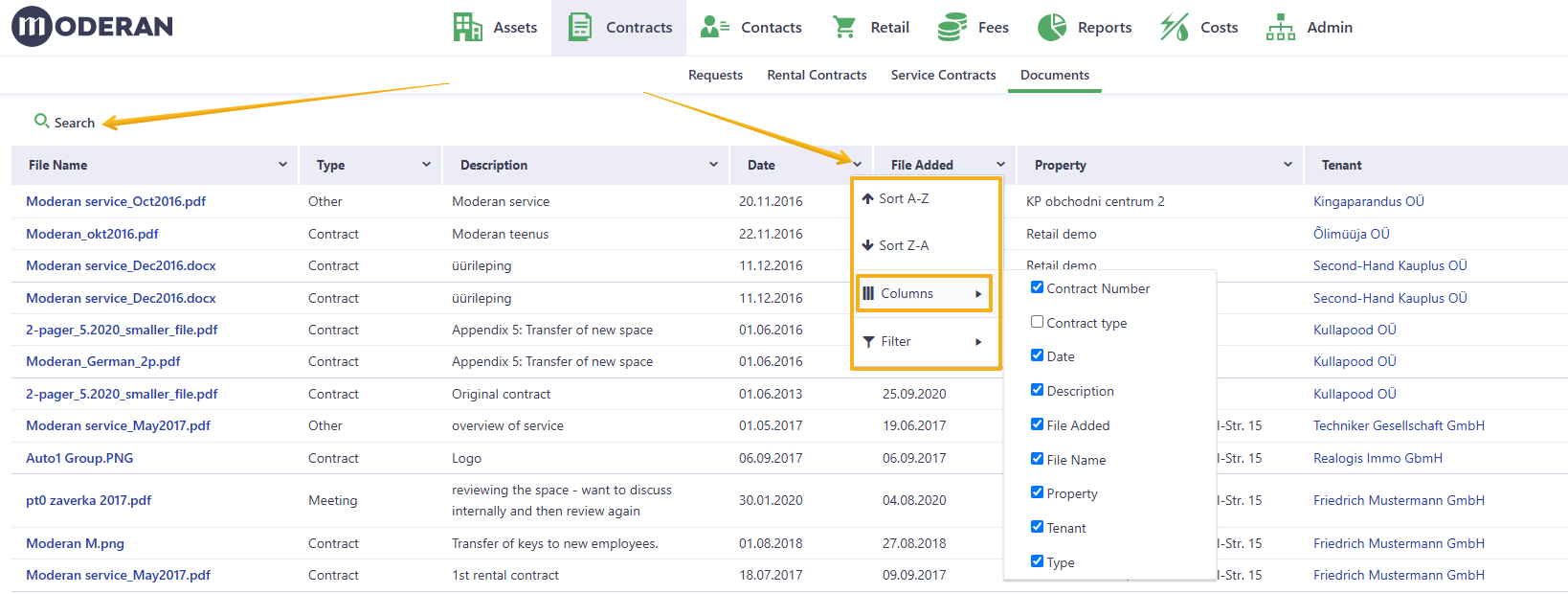Click description 'overview of service'
Image resolution: width=1568 pixels, height=594 pixels.
[x=507, y=425]
